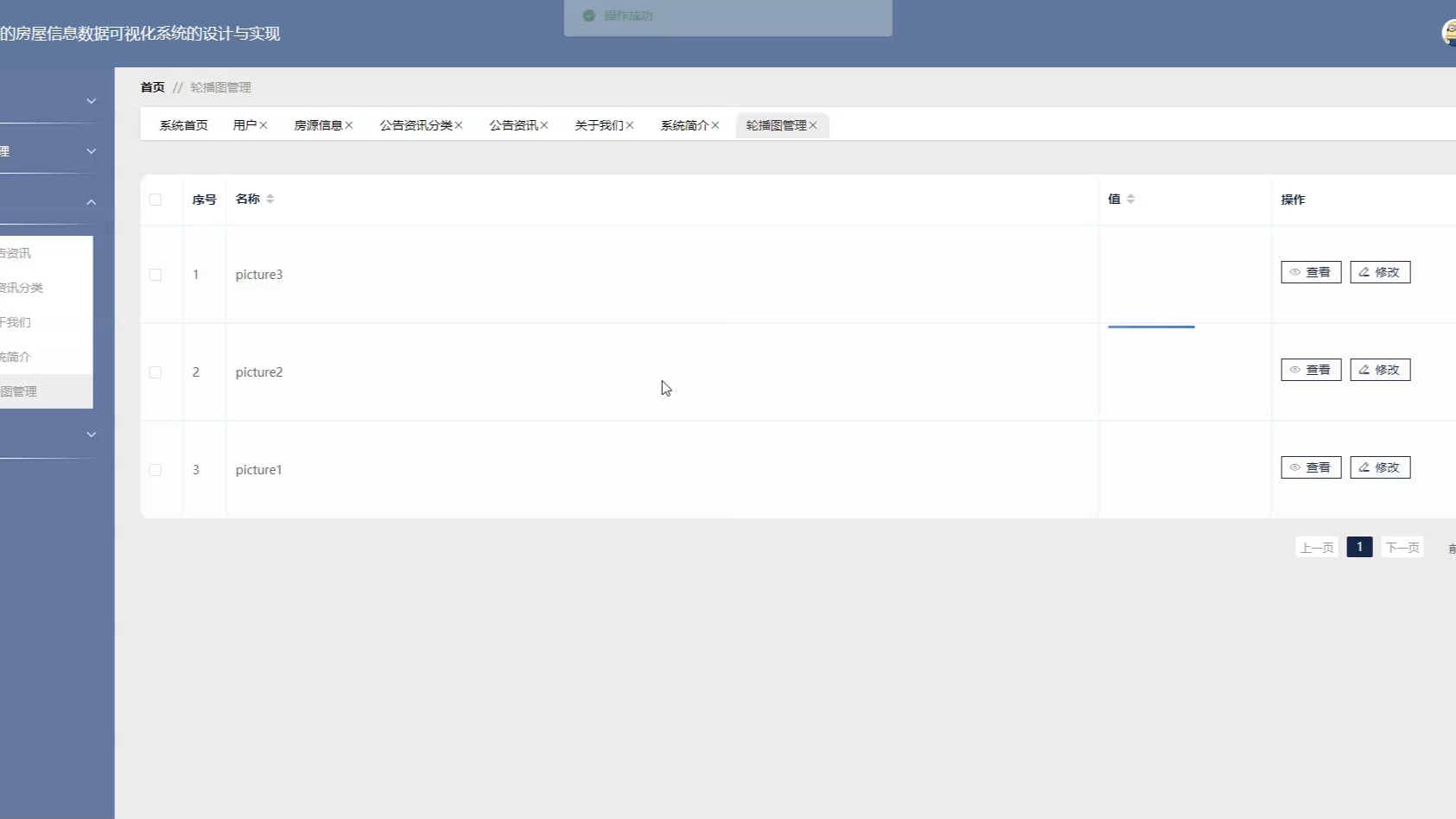
Task: Check the checkbox for row picture3
Action: pyautogui.click(x=156, y=274)
